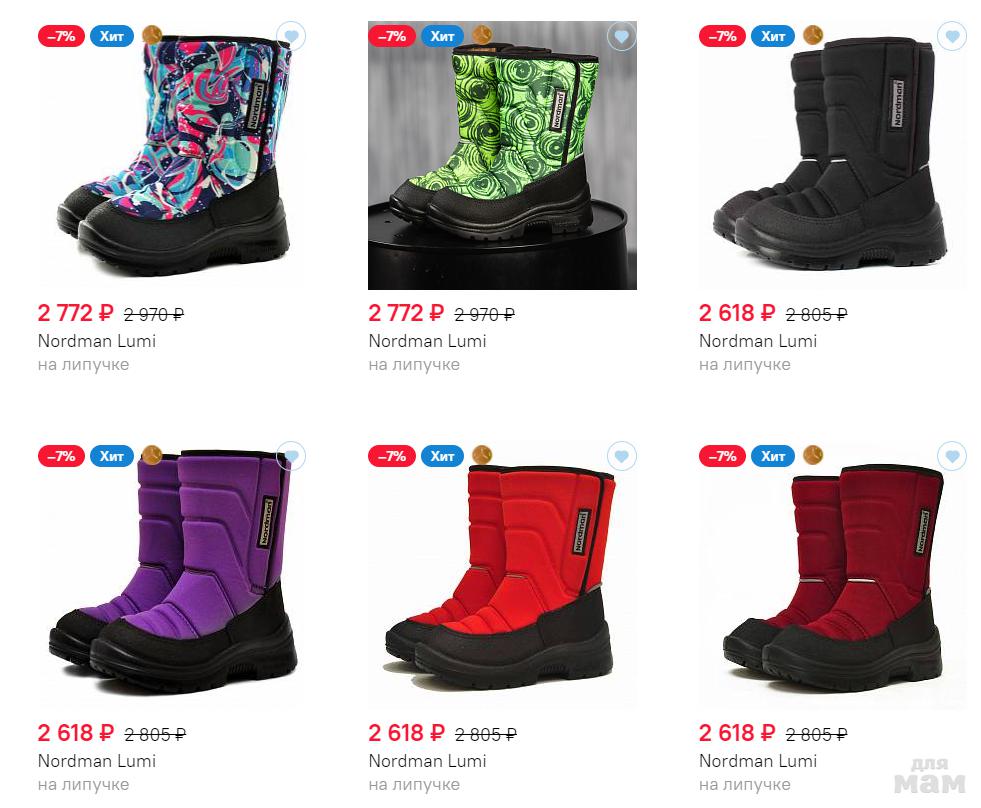
Task: Click the 2 618 ₽ price of the burgundy boots
Action: click(x=736, y=733)
